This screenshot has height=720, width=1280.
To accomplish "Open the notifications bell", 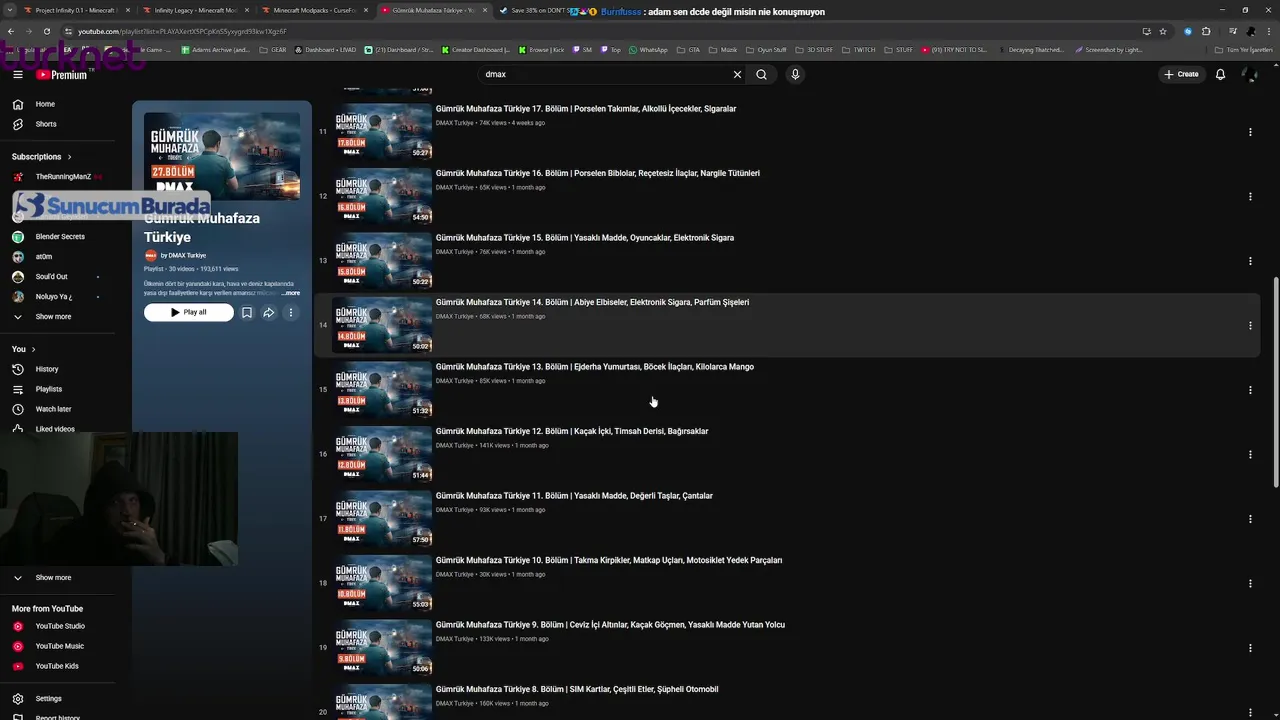I will (1220, 74).
